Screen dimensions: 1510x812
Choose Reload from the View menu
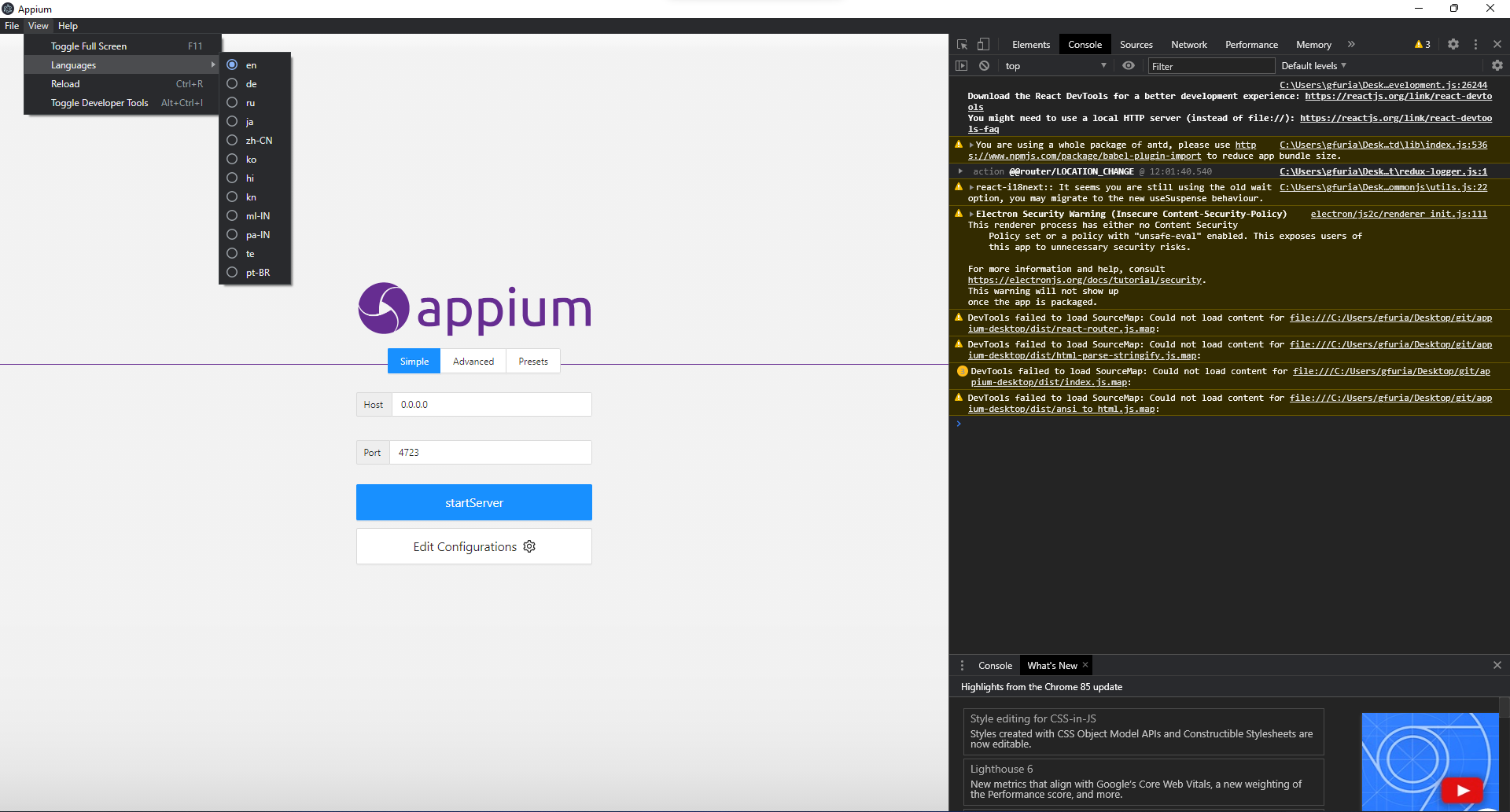tap(122, 84)
